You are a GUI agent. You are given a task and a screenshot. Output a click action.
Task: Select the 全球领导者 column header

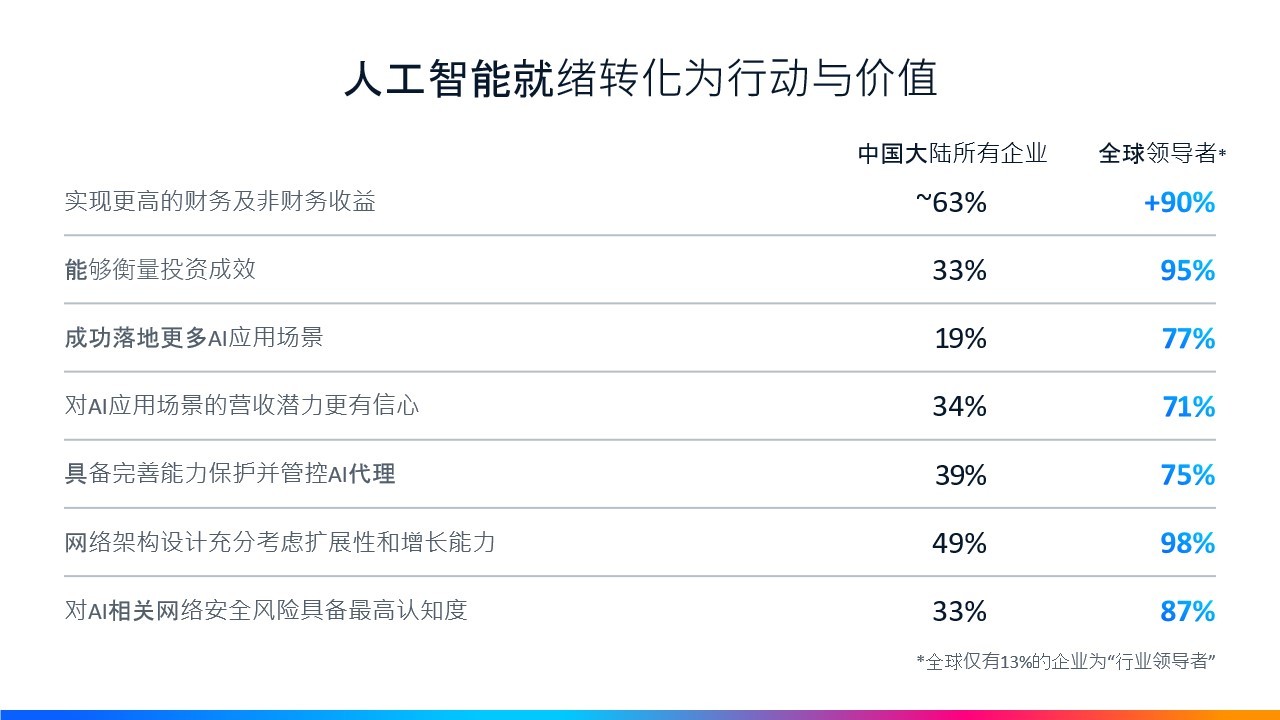(x=1160, y=153)
